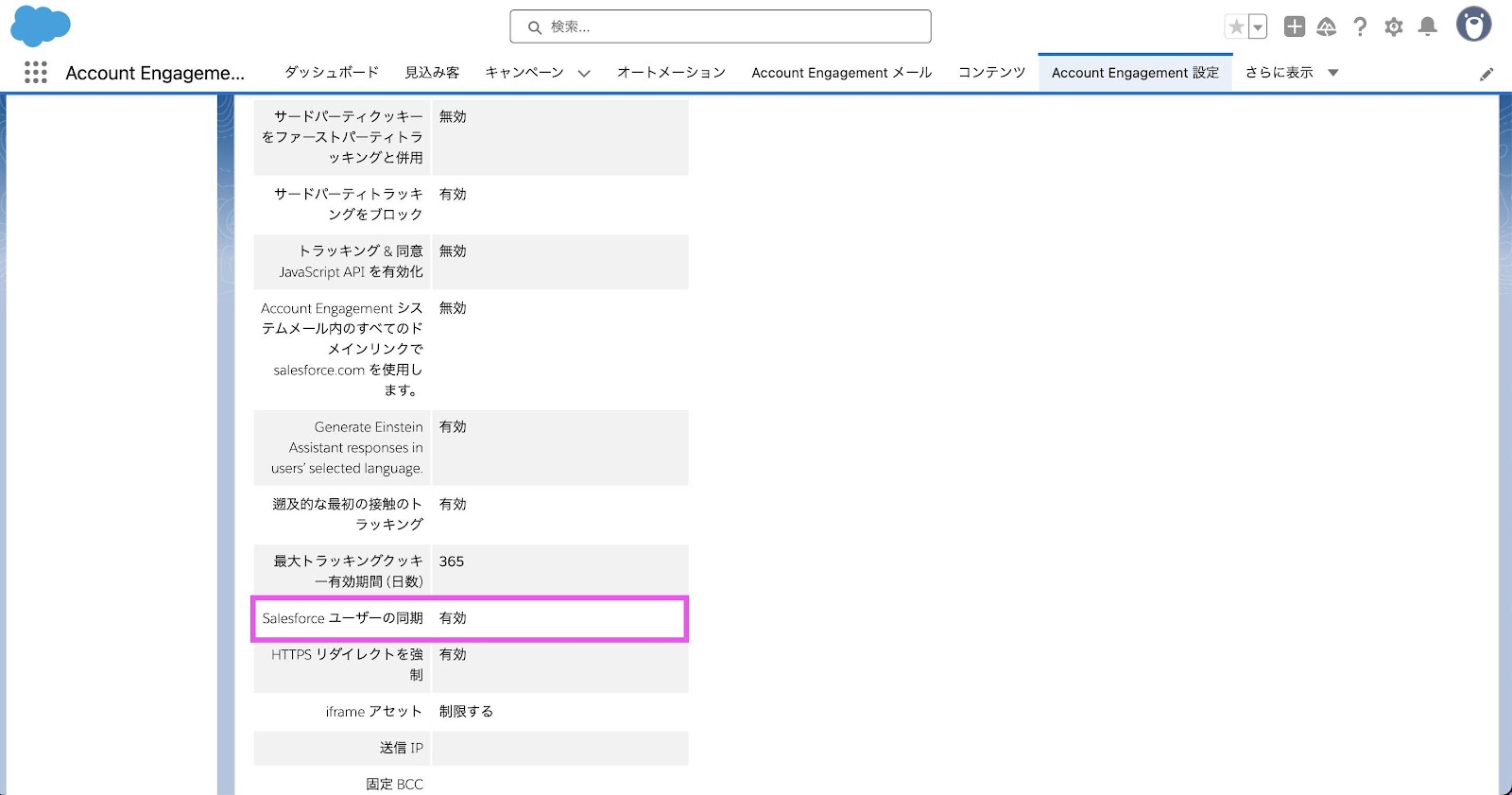1512x795 pixels.
Task: Open the setup gear icon
Action: [x=1394, y=26]
